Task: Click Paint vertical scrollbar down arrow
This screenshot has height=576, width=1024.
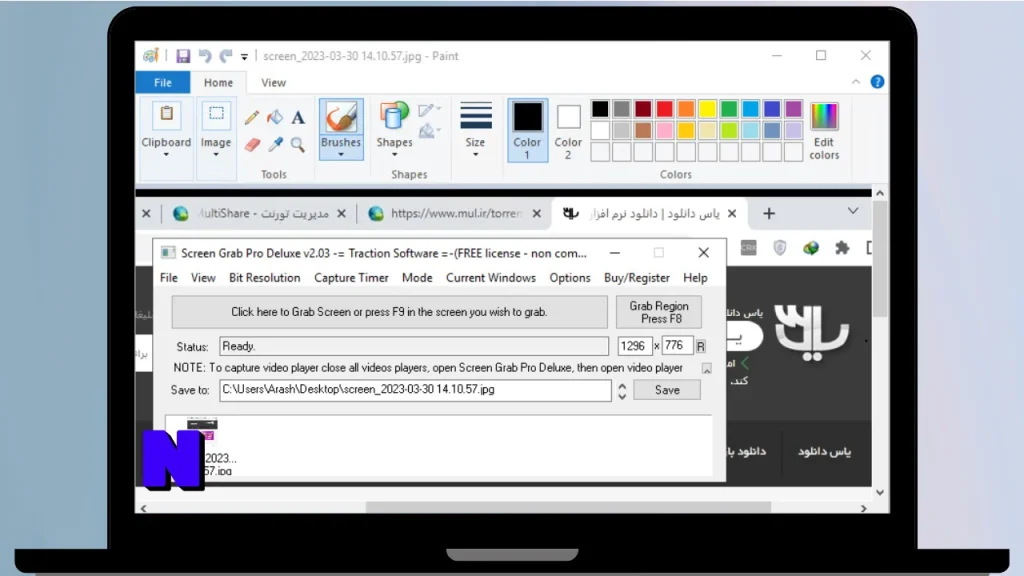Action: 880,493
